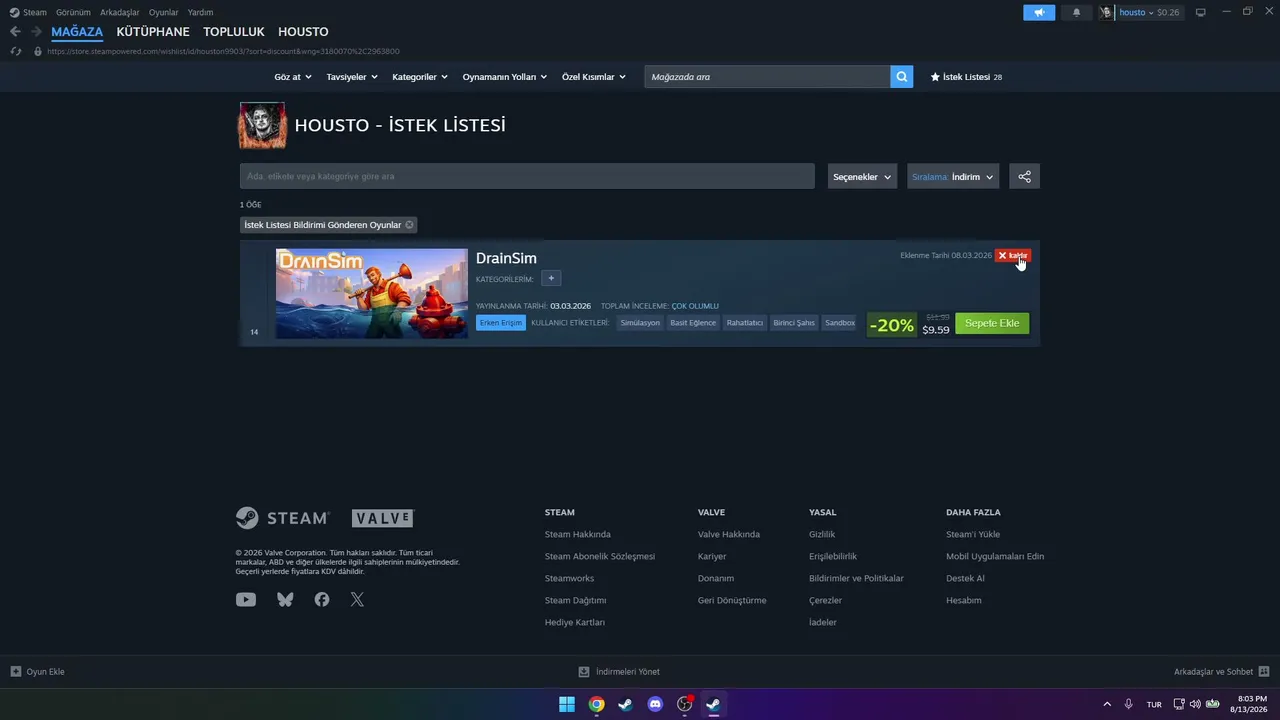The width and height of the screenshot is (1280, 720).
Task: Click the ÇOK OLUMLU review summary
Action: (x=695, y=306)
